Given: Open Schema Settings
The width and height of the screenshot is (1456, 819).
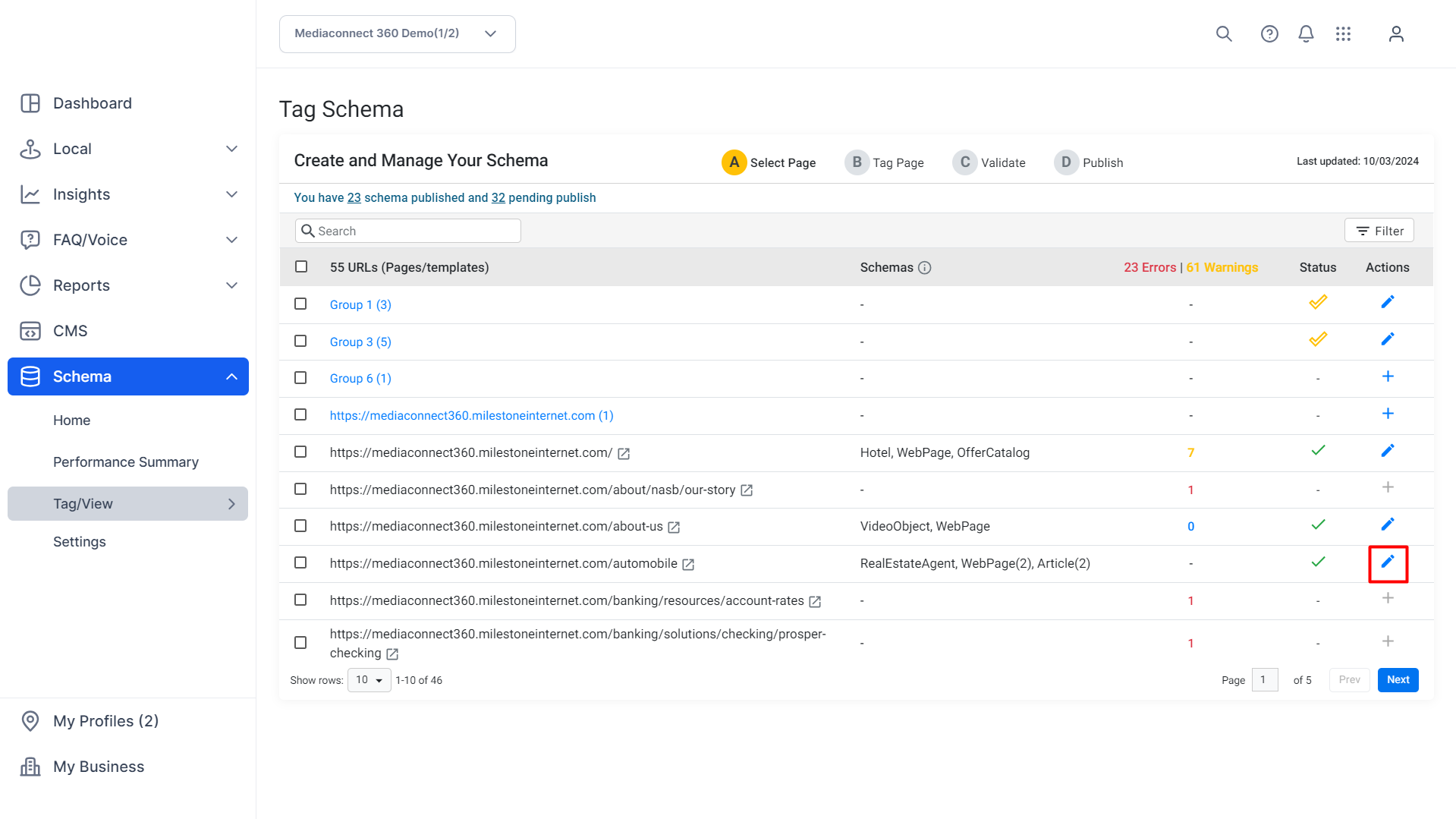Looking at the screenshot, I should 80,542.
